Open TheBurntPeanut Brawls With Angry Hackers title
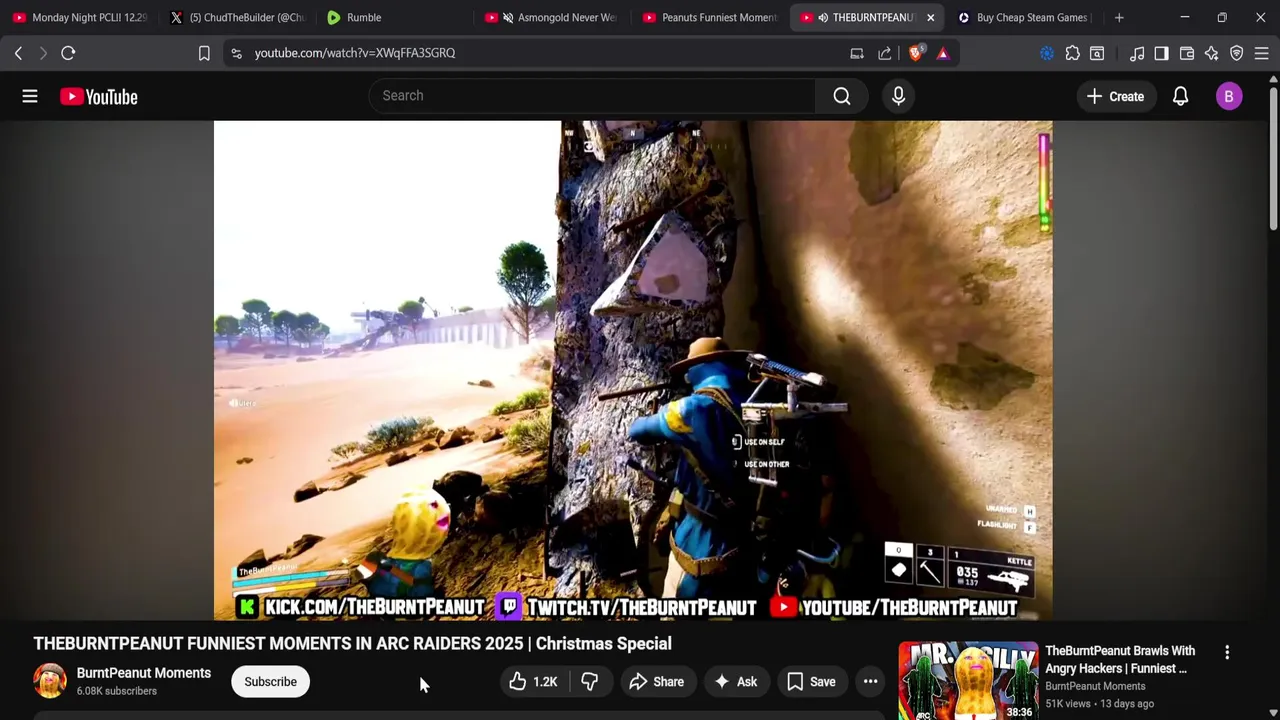This screenshot has height=720, width=1280. click(1120, 660)
